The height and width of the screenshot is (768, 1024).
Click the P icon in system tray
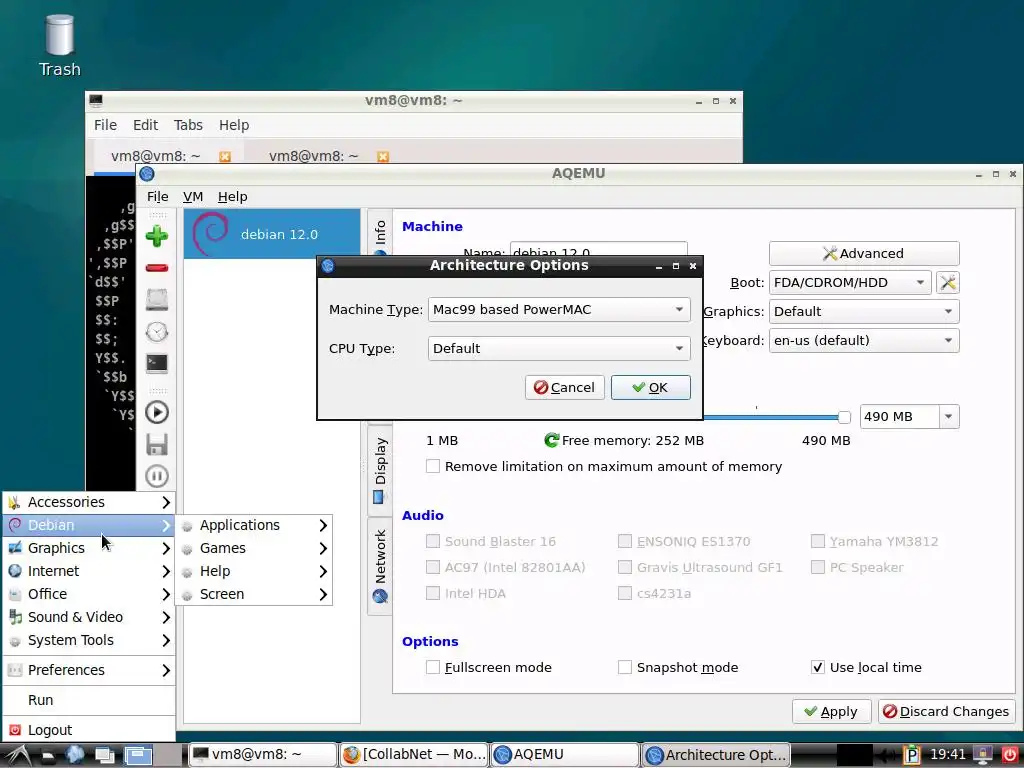(x=911, y=756)
